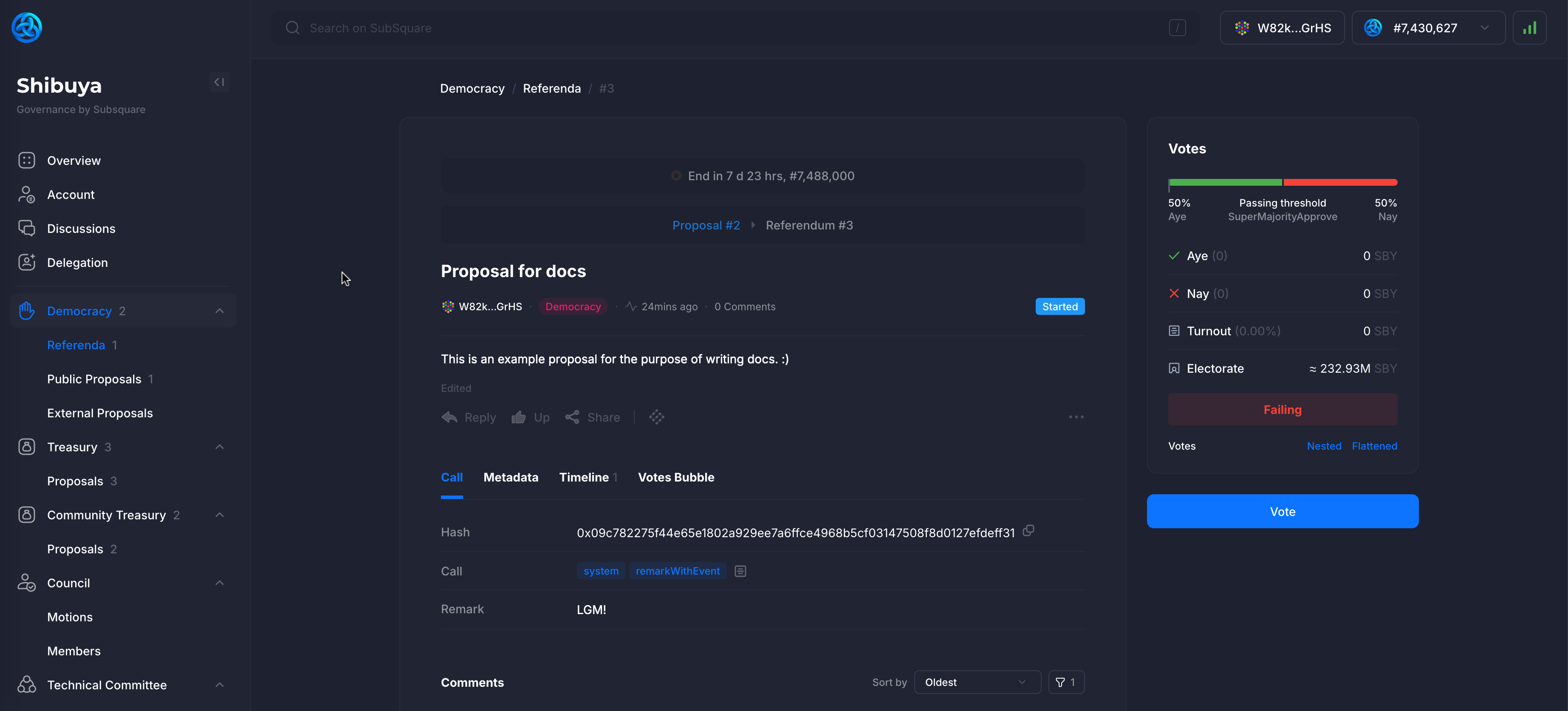Collapse the sidebar navigation panel
The height and width of the screenshot is (711, 1568).
click(219, 82)
